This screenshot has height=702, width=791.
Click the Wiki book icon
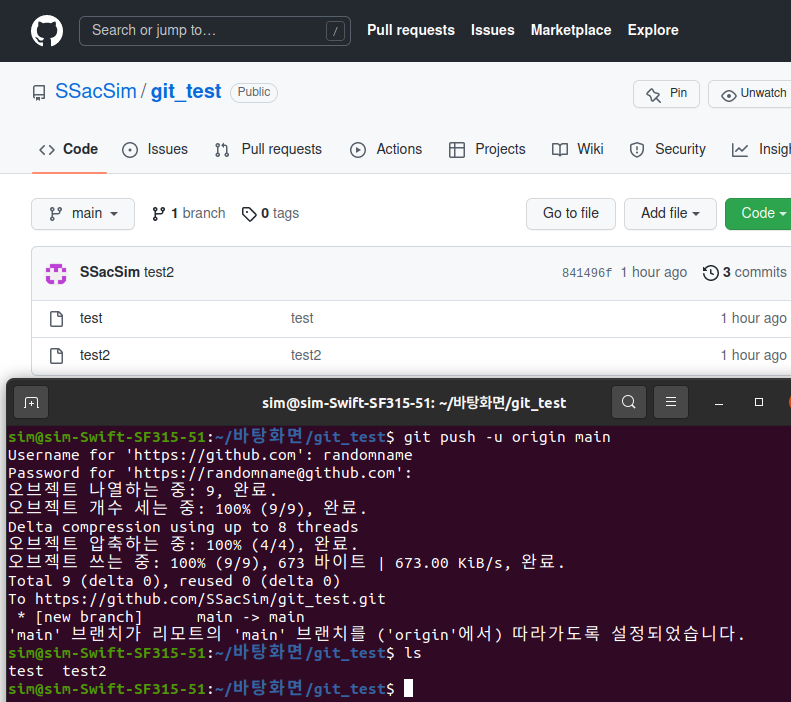point(559,150)
